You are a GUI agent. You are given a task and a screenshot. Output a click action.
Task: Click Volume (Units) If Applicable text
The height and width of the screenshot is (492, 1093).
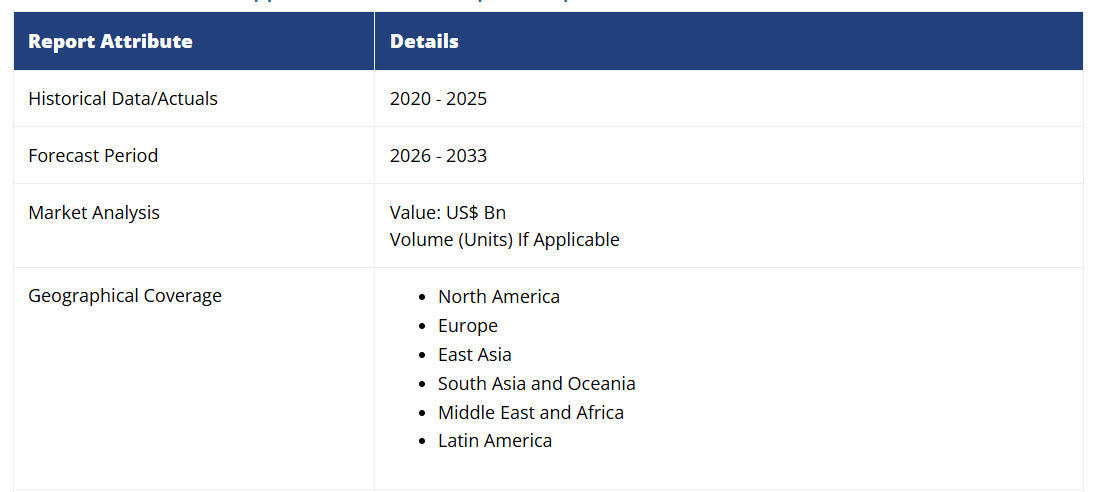coord(504,240)
